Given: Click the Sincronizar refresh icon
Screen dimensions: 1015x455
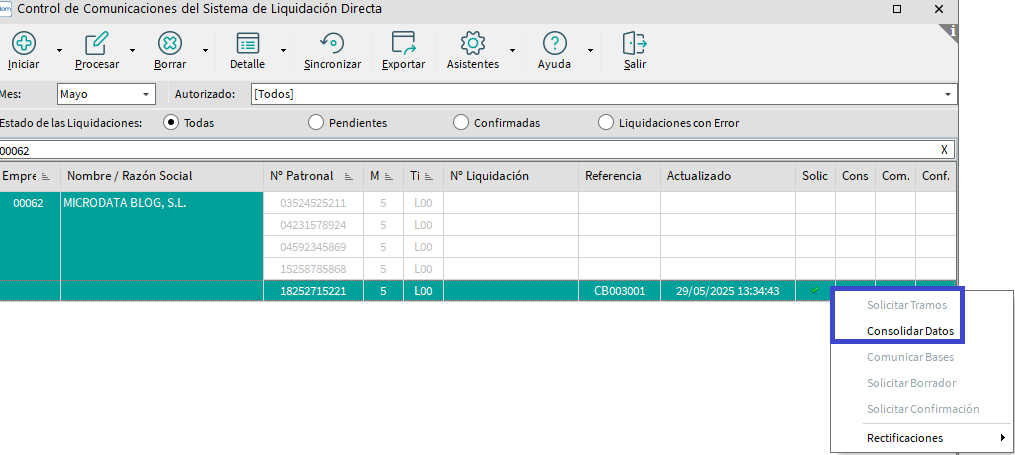Looking at the screenshot, I should point(332,44).
